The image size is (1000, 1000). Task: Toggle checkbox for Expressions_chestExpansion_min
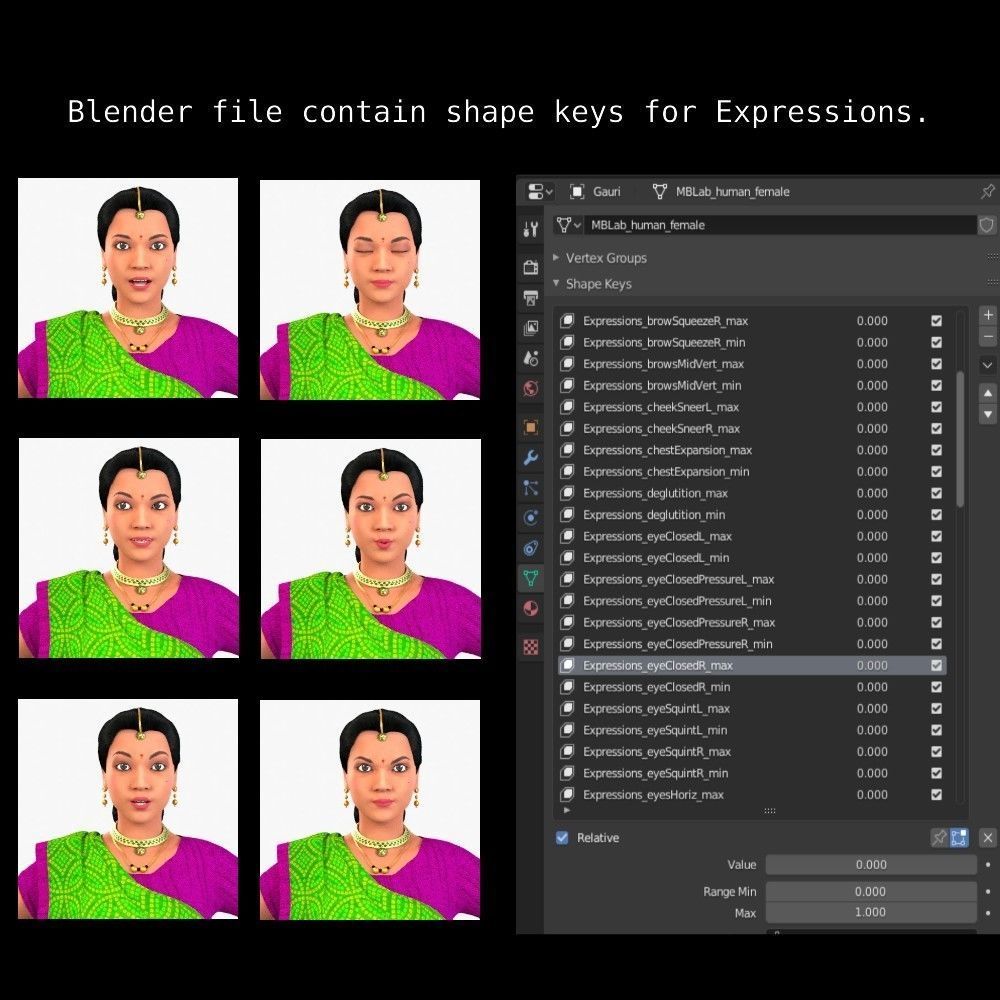pyautogui.click(x=936, y=471)
